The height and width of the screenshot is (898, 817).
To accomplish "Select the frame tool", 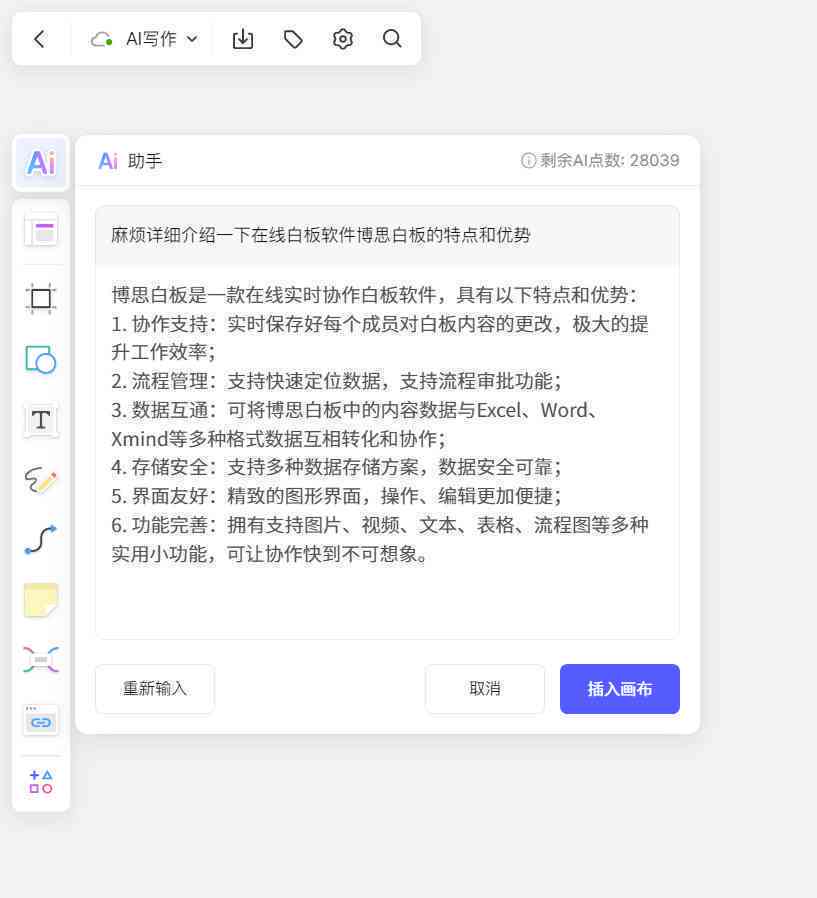I will 41,298.
